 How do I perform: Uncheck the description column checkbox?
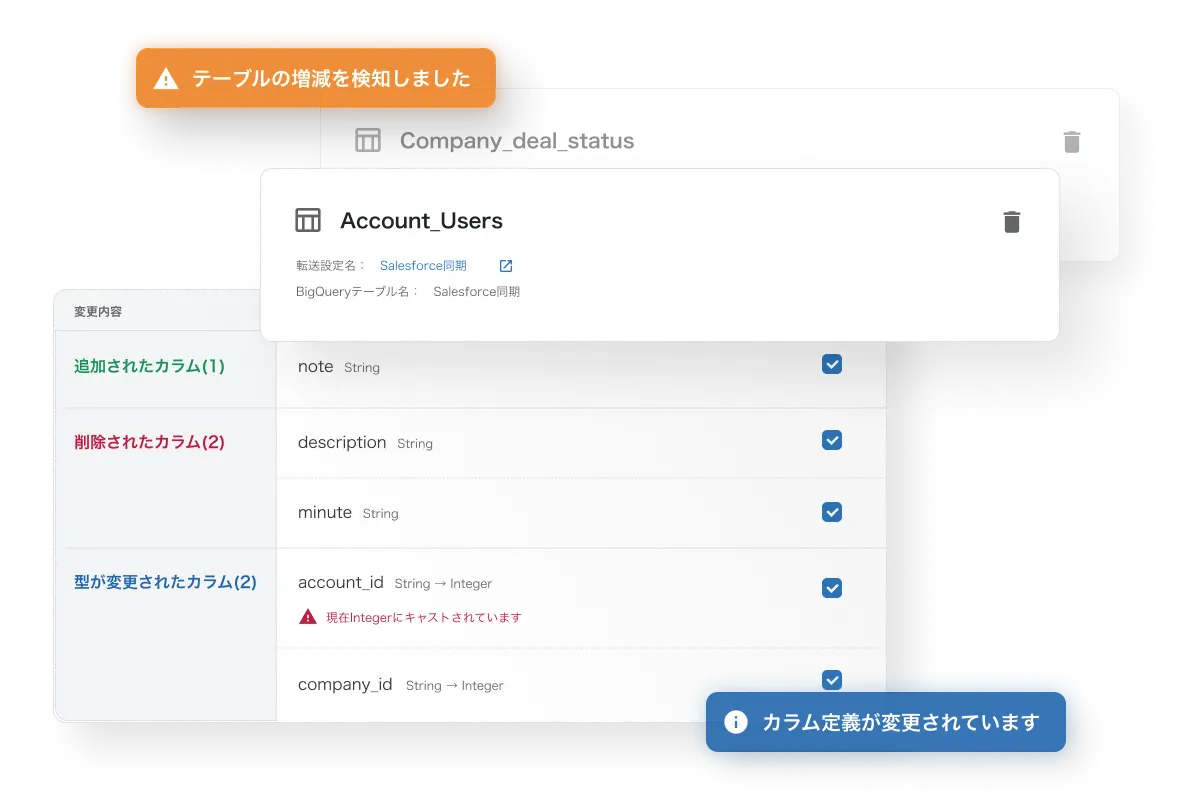point(831,440)
